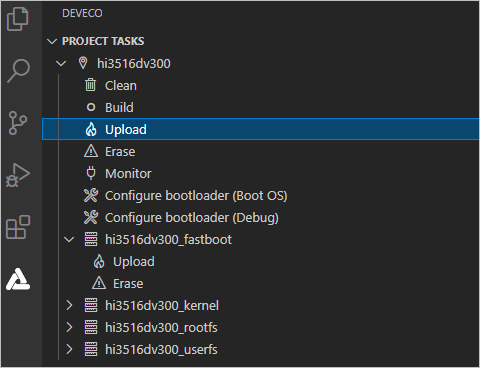Collapse the hi3516dv300 project node
The image size is (480, 368).
(61, 63)
